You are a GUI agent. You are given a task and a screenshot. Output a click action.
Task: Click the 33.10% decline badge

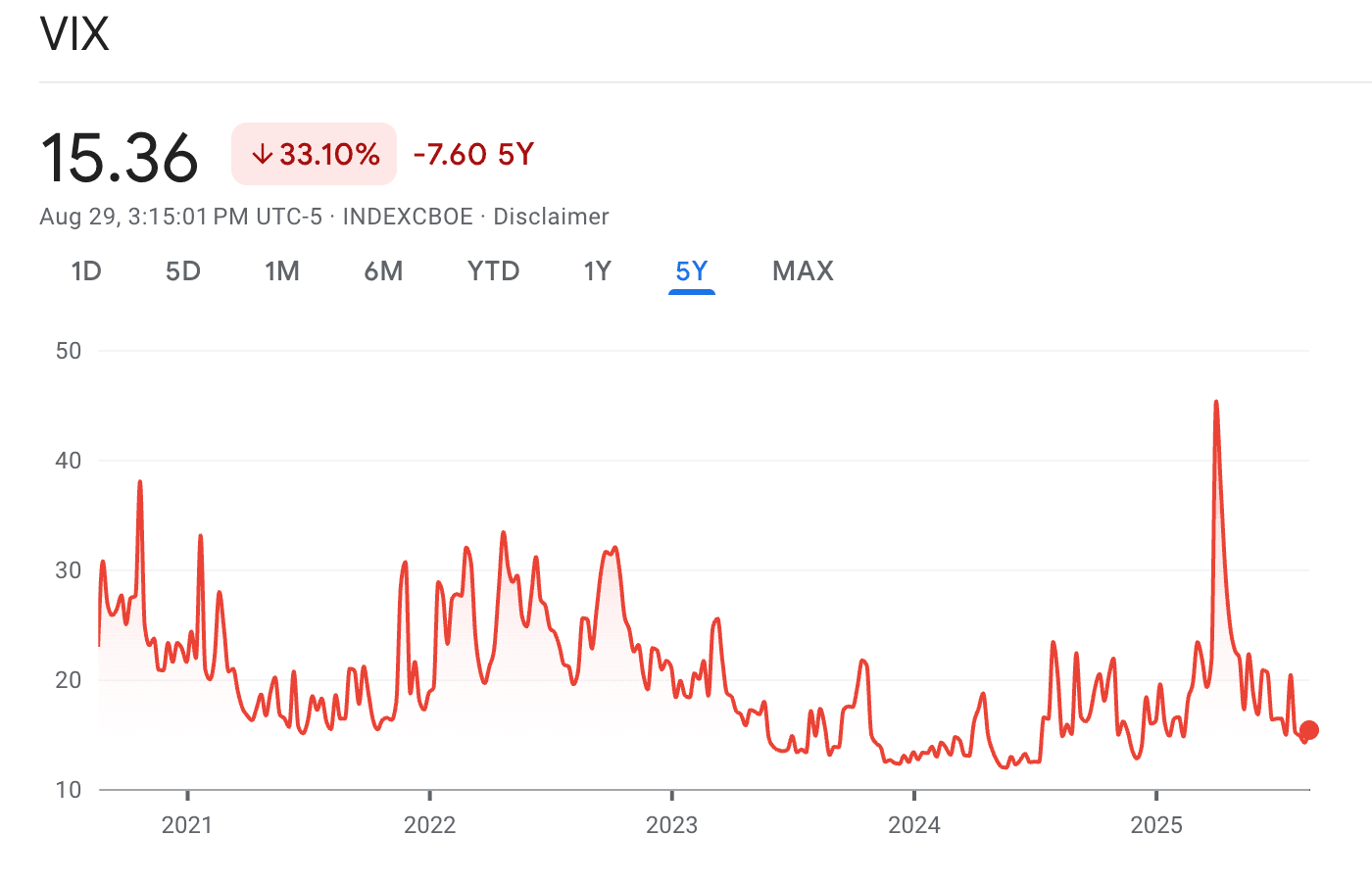[x=314, y=153]
